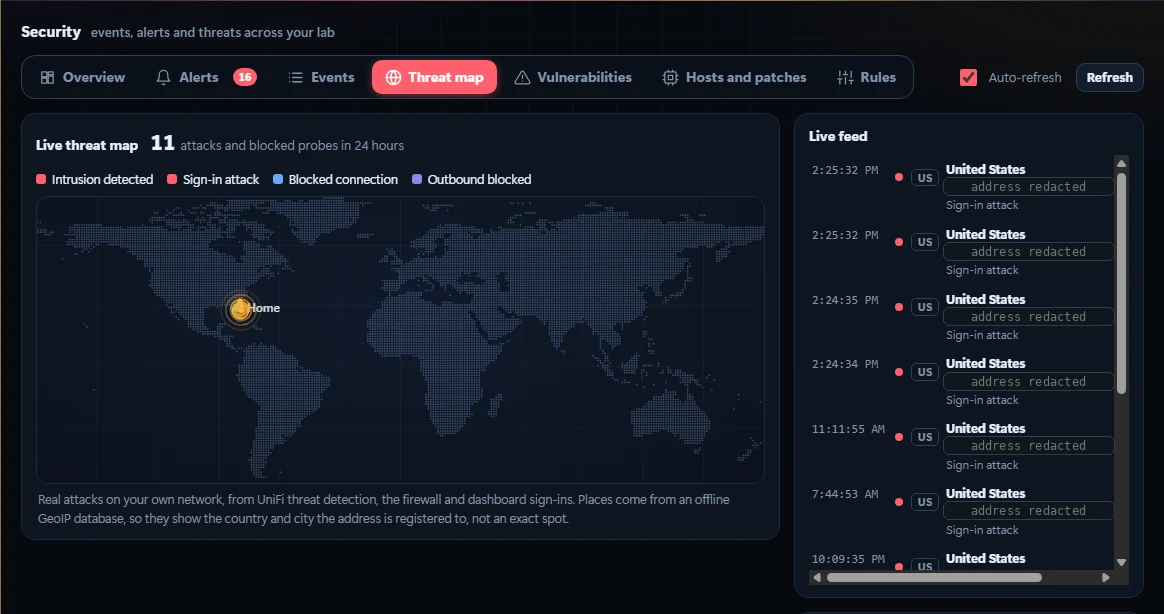Image resolution: width=1164 pixels, height=614 pixels.
Task: Open the Hosts and patches tab
Action: click(734, 77)
